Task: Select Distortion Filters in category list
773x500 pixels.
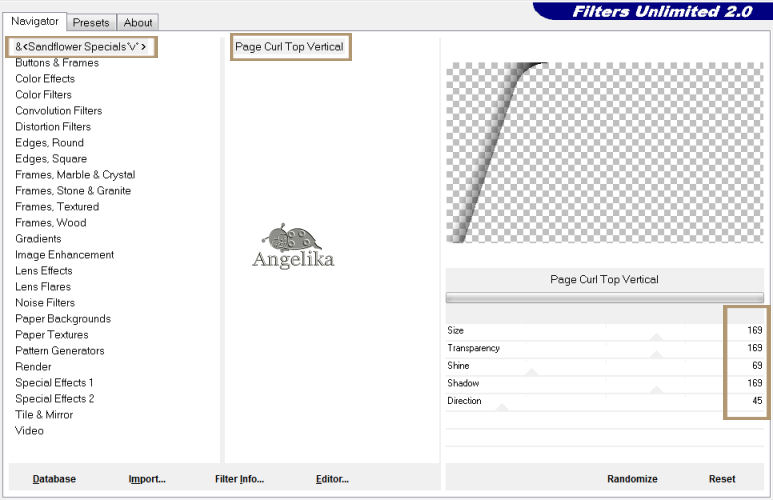Action: pyautogui.click(x=53, y=127)
